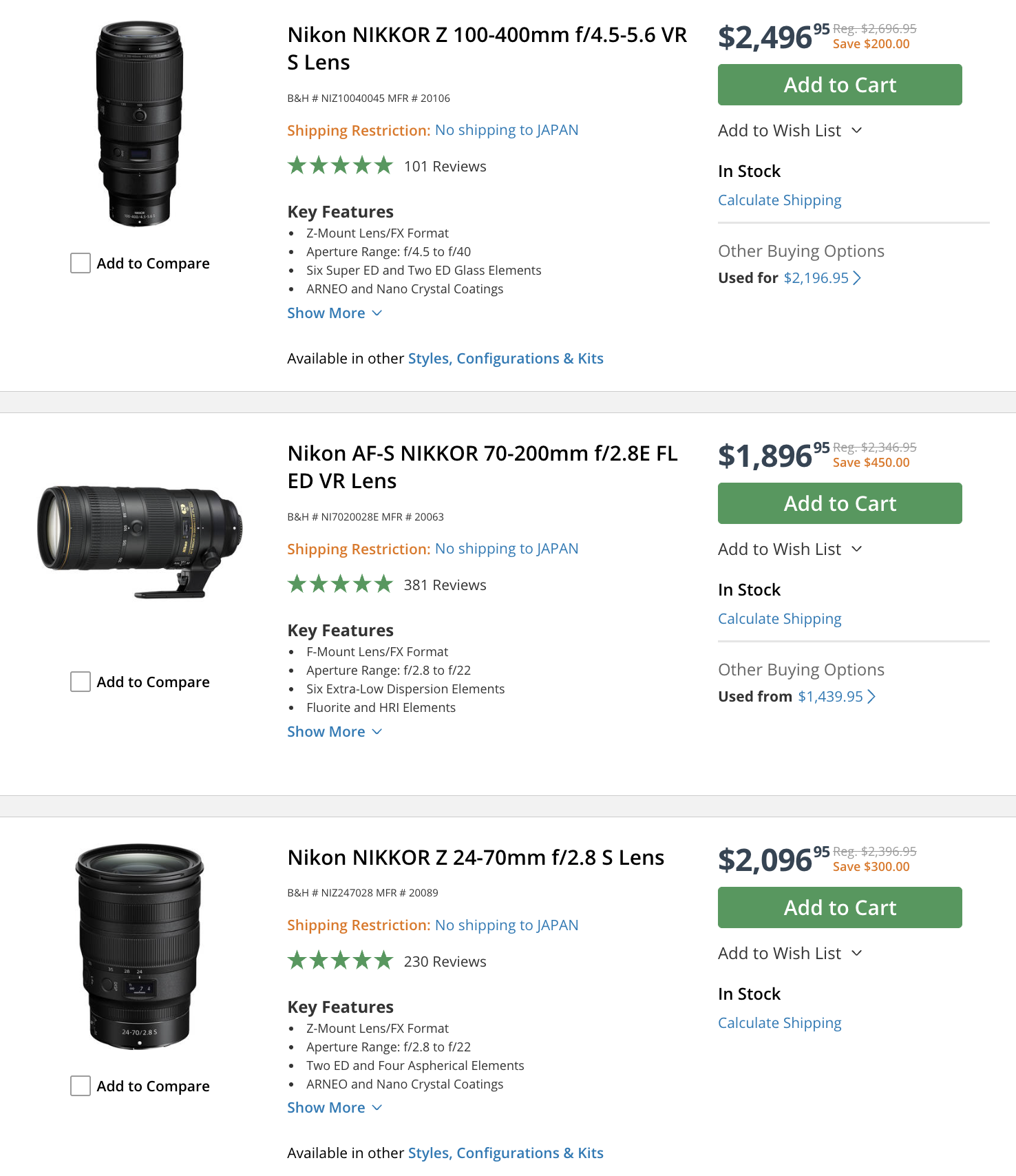Open Add to Wish List dropdown for 70-200mm
The width and height of the screenshot is (1016, 1176).
[x=790, y=549]
